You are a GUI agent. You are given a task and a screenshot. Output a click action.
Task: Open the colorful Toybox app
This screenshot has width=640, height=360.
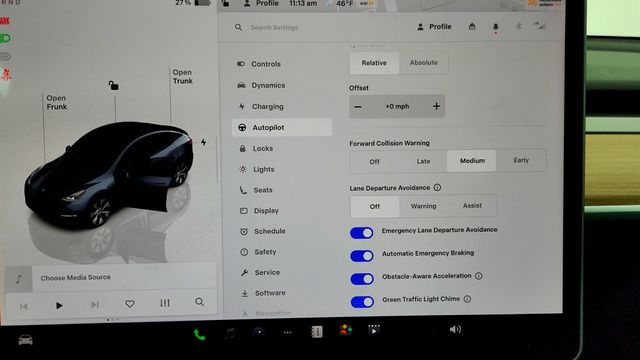pos(345,330)
